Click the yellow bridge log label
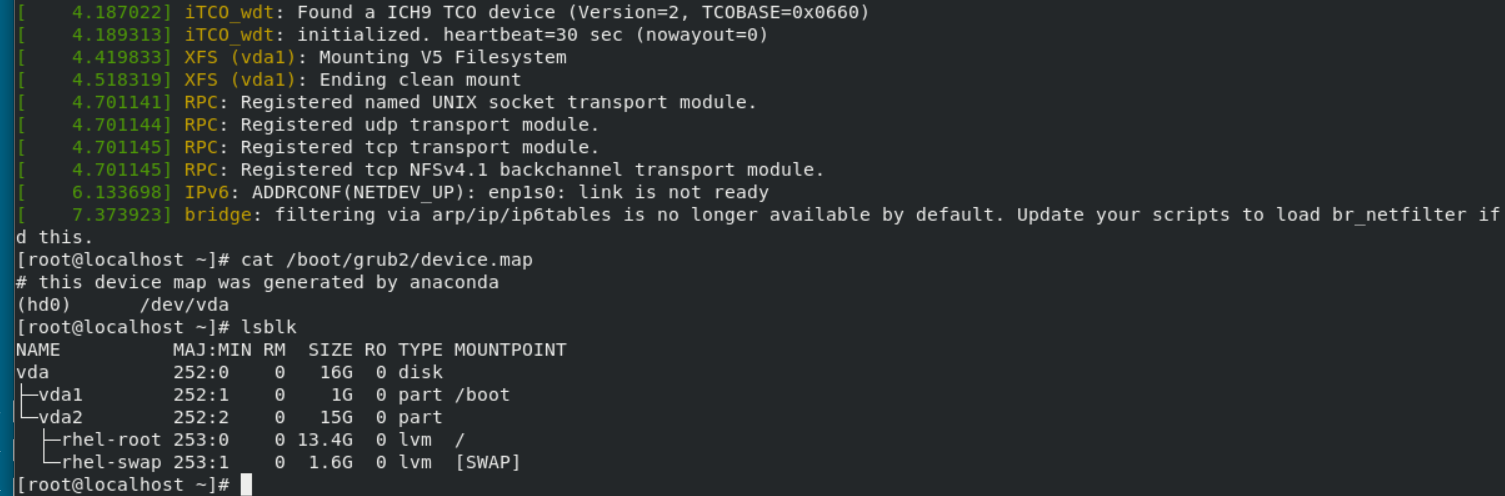1505x496 pixels. click(x=212, y=215)
